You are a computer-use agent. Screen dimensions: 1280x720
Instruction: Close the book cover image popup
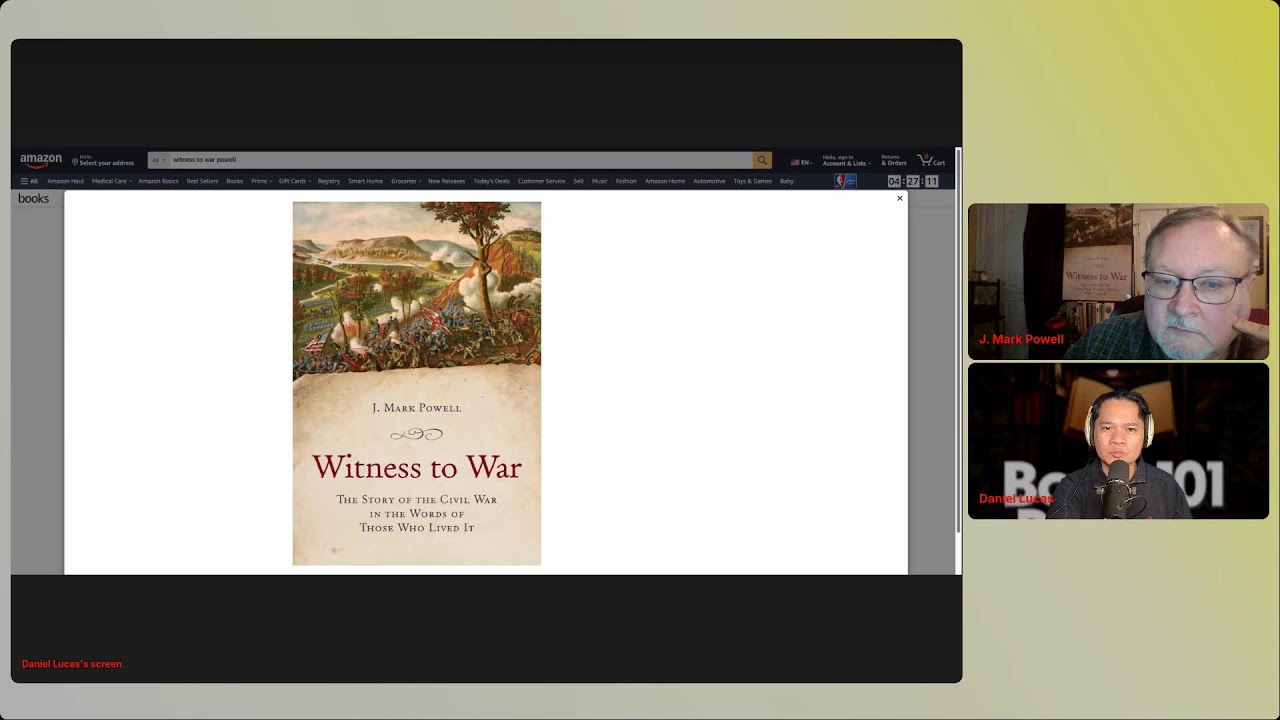[x=899, y=198]
